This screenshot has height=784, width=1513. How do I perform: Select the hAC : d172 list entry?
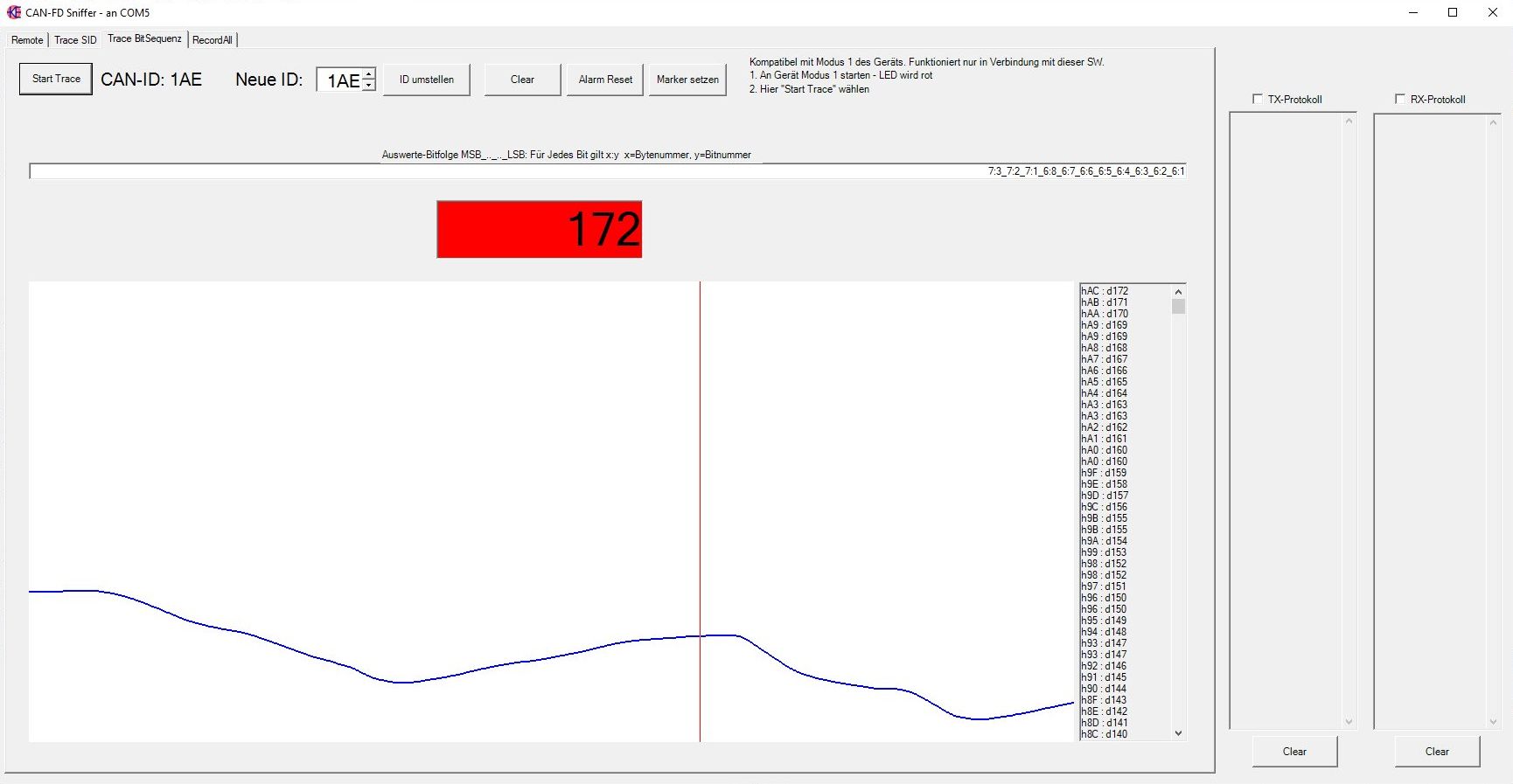pyautogui.click(x=1105, y=291)
